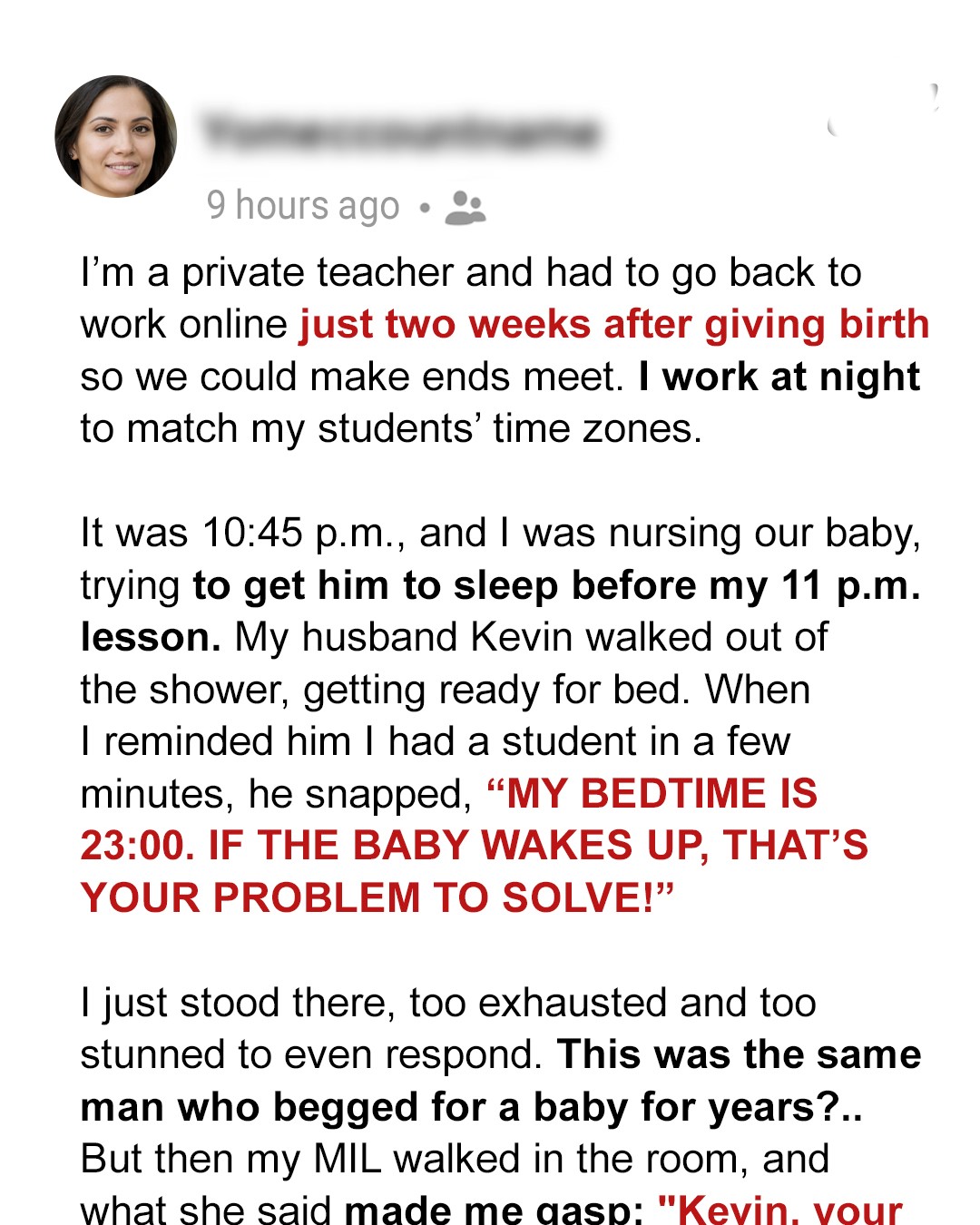Image resolution: width=980 pixels, height=1225 pixels.
Task: Click "so we could make ends meet"
Action: (349, 377)
